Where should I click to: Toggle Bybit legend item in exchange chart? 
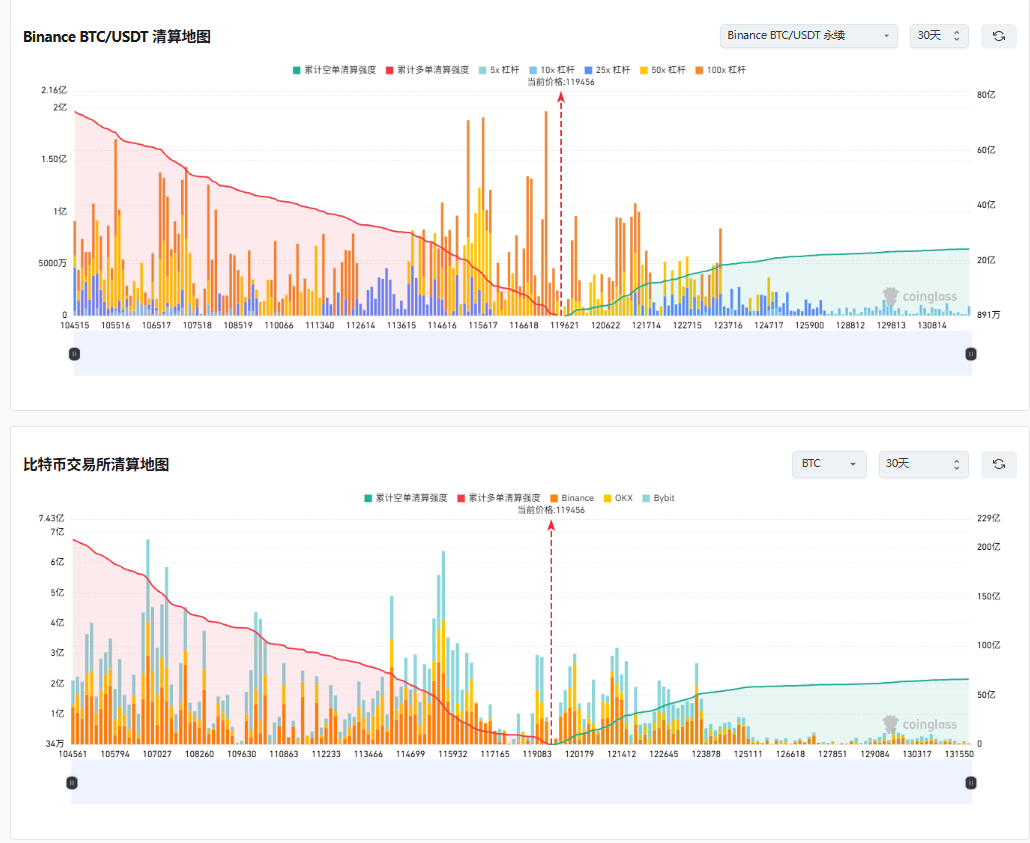[x=658, y=498]
